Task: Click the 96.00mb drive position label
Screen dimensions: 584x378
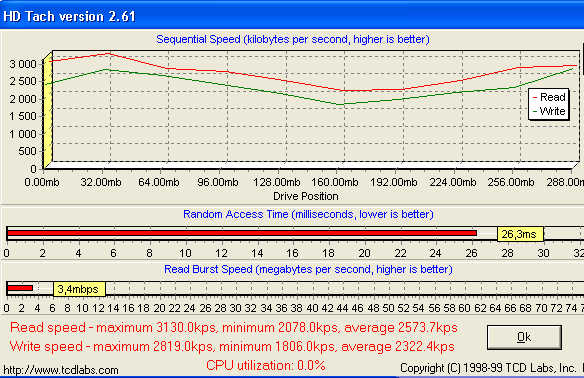Action: (x=218, y=182)
